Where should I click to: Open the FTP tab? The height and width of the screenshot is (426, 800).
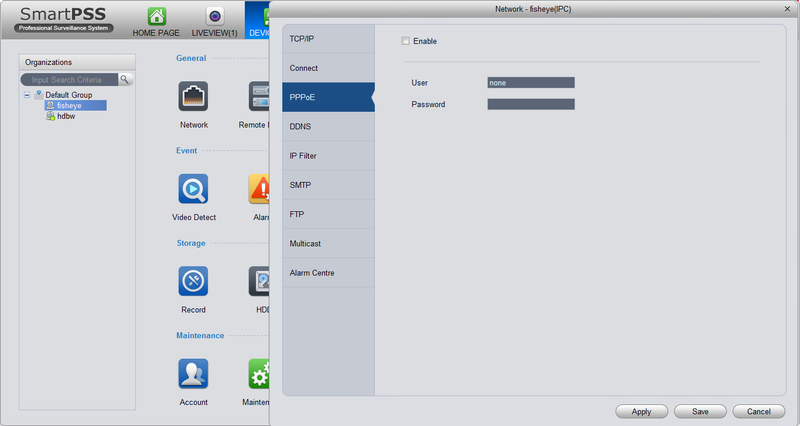[329, 214]
